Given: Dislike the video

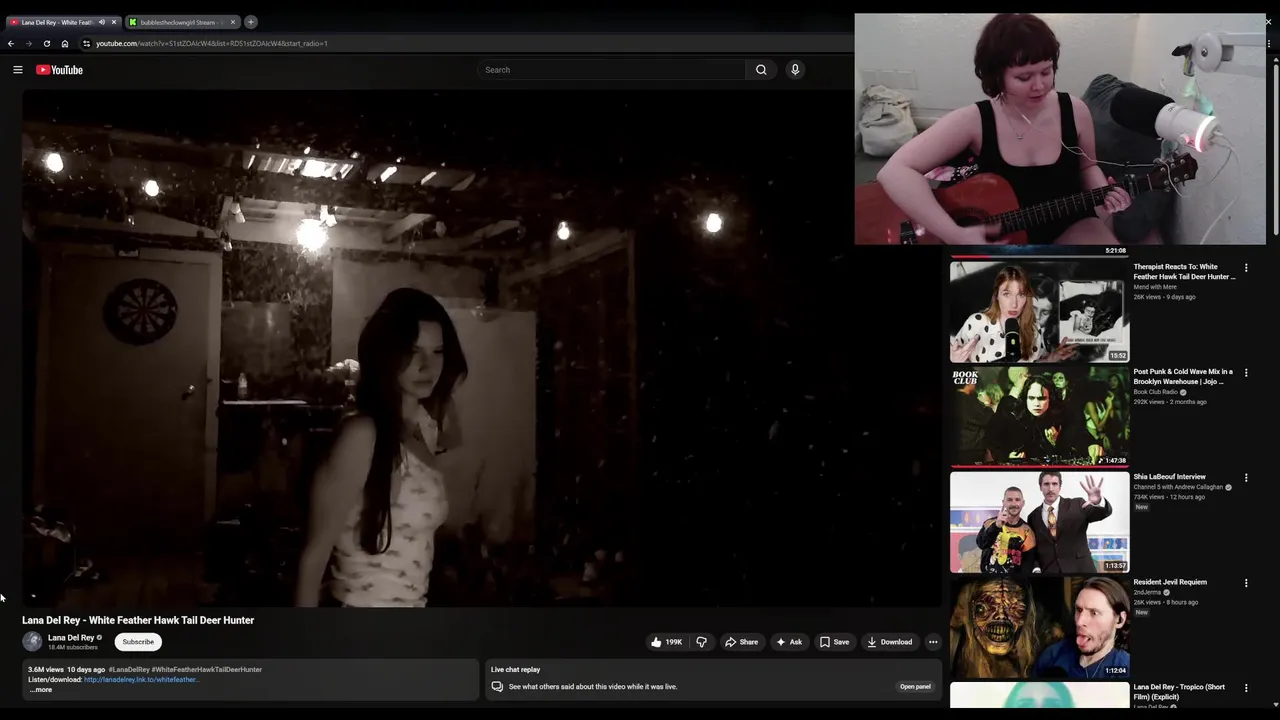Looking at the screenshot, I should (x=701, y=642).
